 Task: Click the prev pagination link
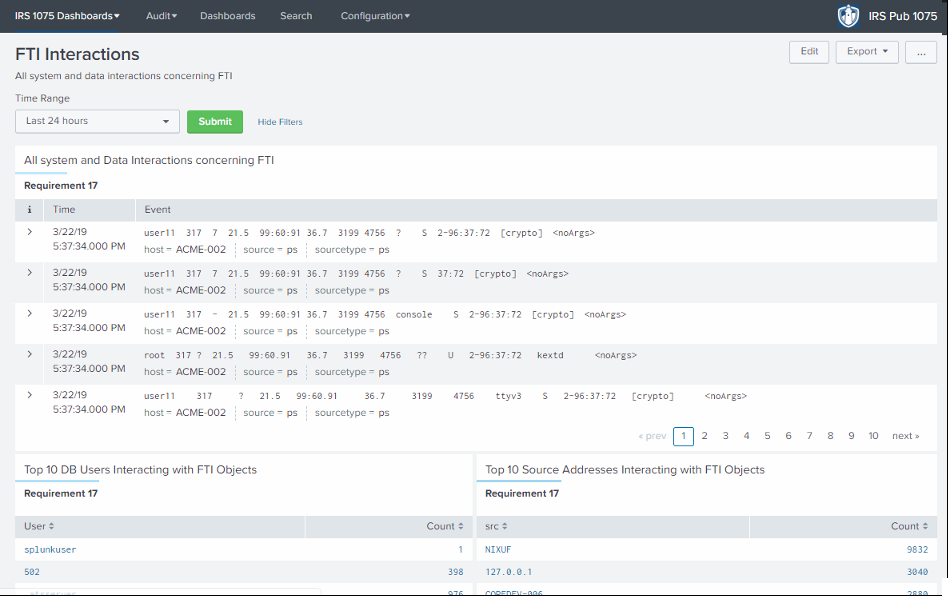[x=652, y=436]
